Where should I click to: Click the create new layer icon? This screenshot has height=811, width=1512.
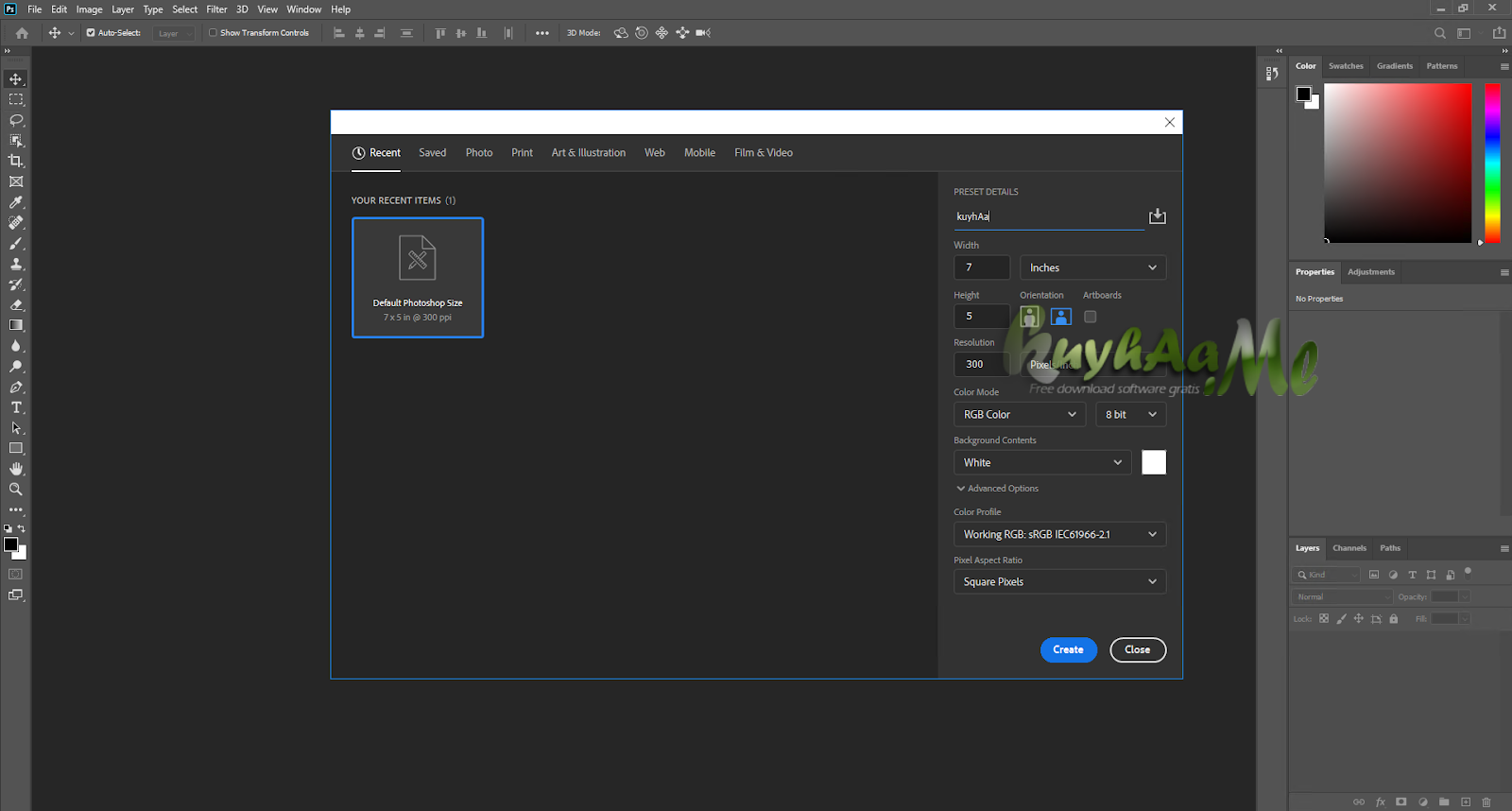pyautogui.click(x=1466, y=802)
